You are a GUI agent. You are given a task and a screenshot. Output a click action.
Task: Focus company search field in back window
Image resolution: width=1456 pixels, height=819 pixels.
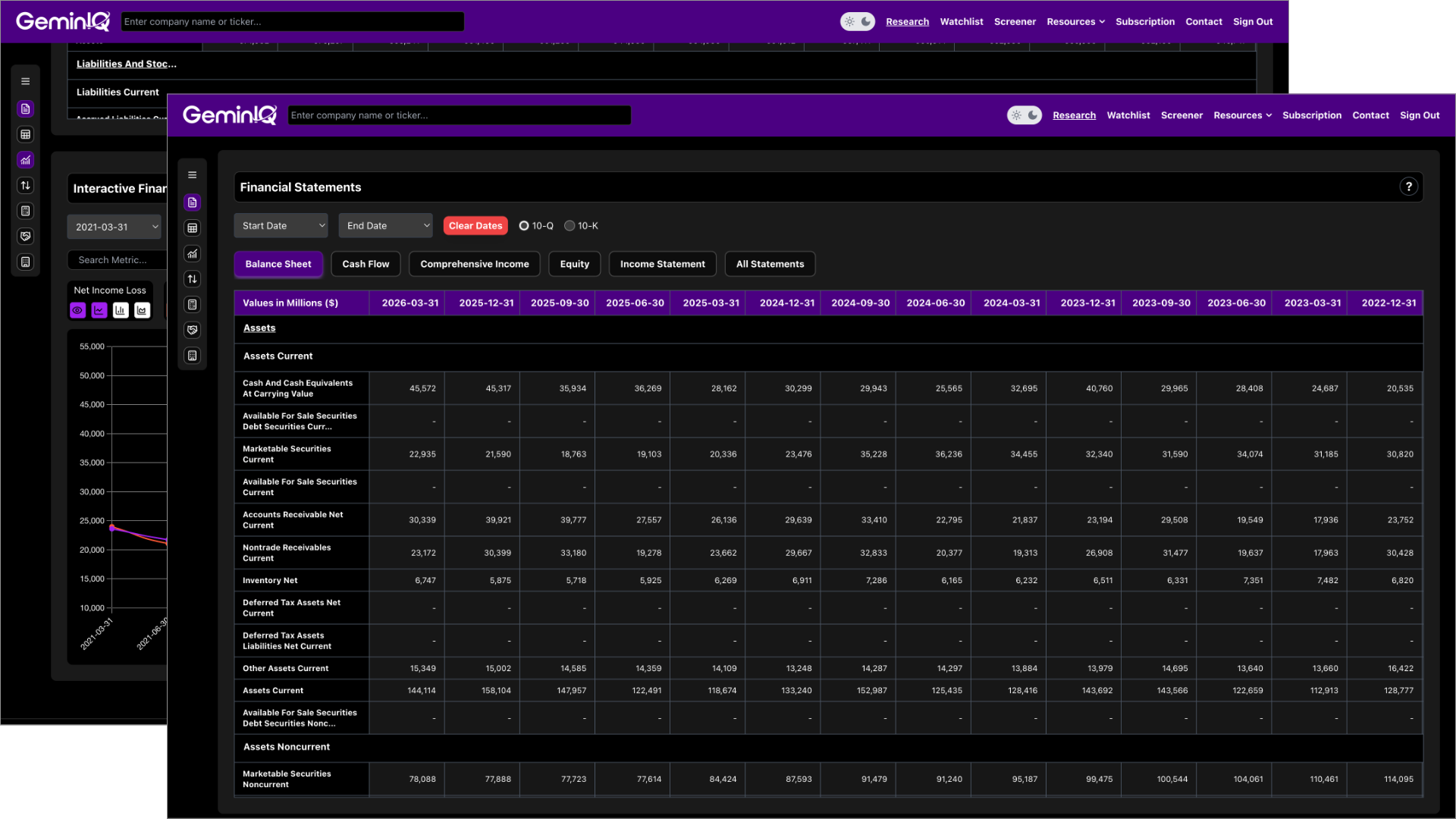click(x=292, y=21)
